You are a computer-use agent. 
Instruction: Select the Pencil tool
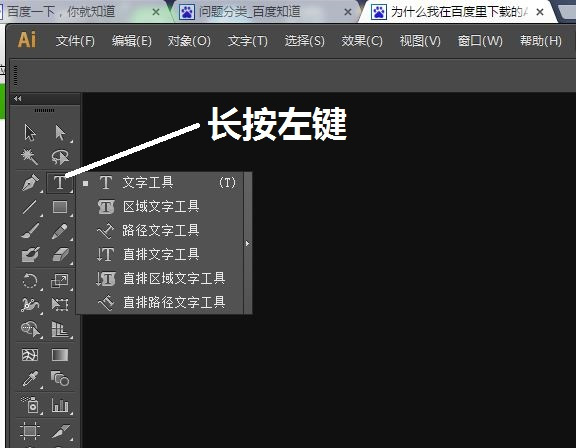tap(60, 231)
